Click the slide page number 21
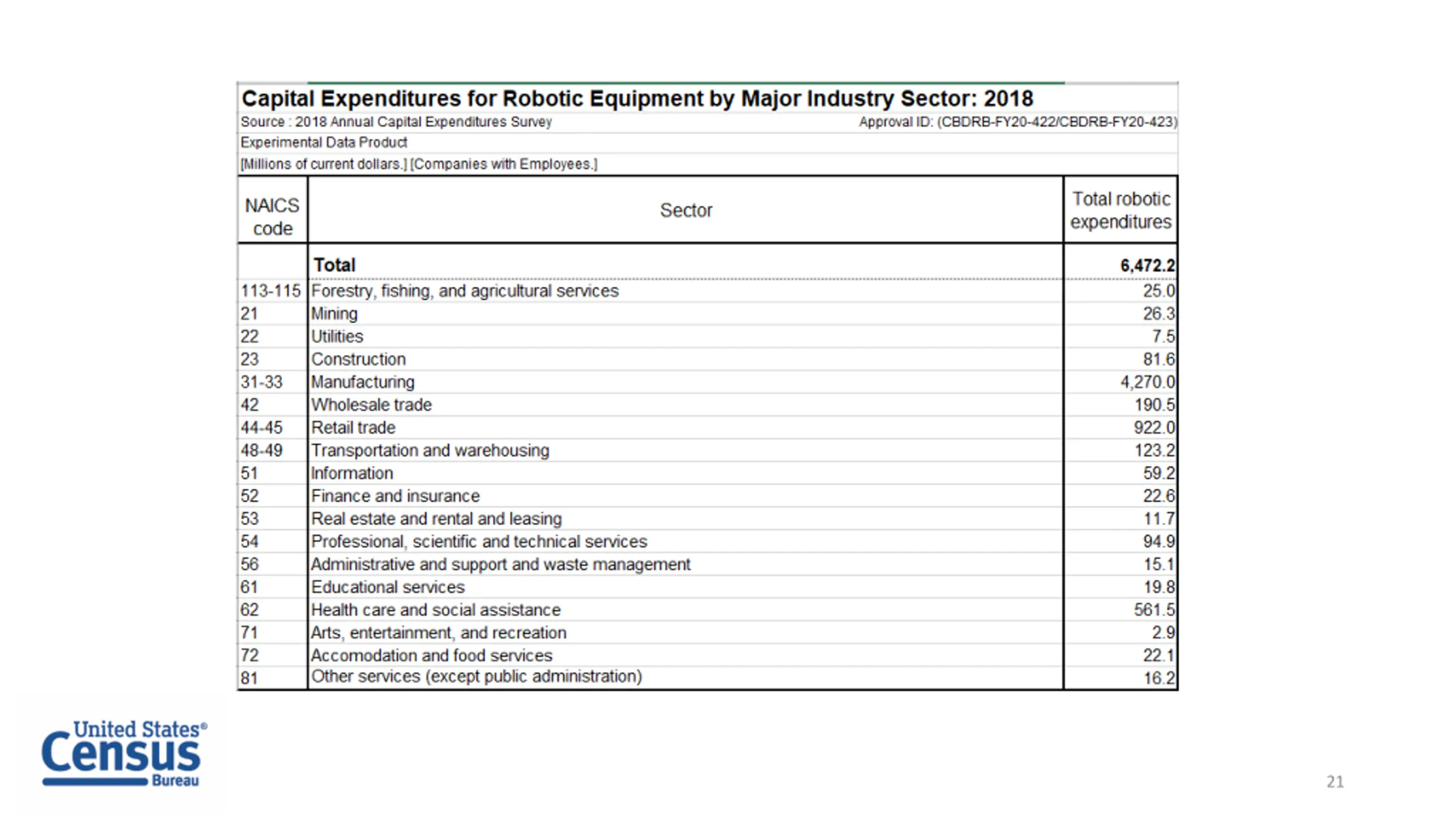The image size is (1456, 819). pyautogui.click(x=1335, y=782)
